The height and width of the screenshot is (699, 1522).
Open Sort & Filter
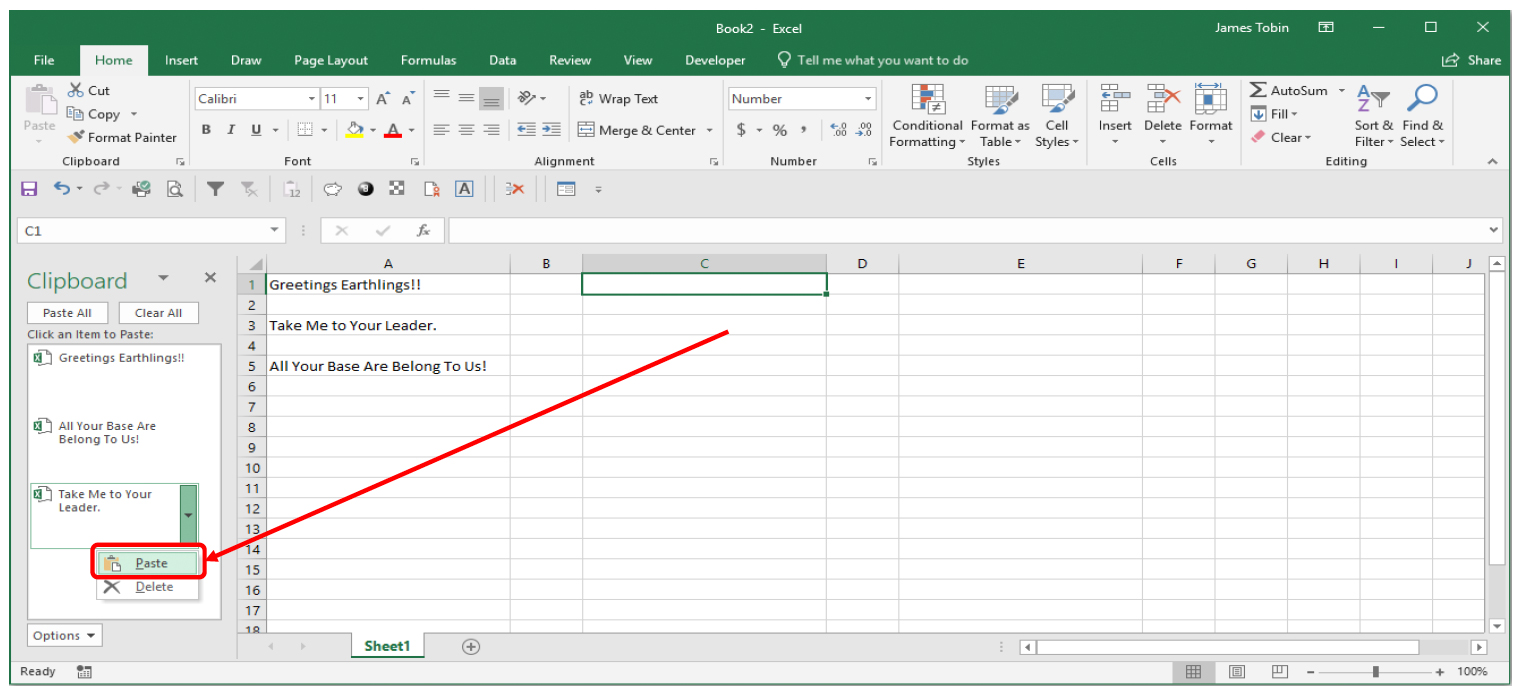(1374, 116)
